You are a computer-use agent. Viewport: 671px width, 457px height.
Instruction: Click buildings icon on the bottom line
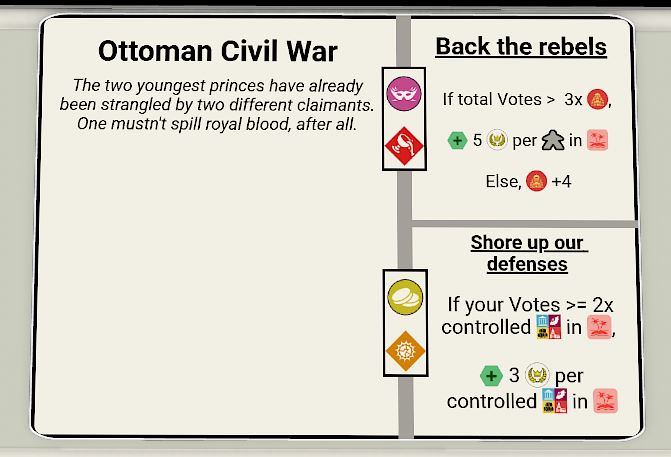tap(555, 400)
